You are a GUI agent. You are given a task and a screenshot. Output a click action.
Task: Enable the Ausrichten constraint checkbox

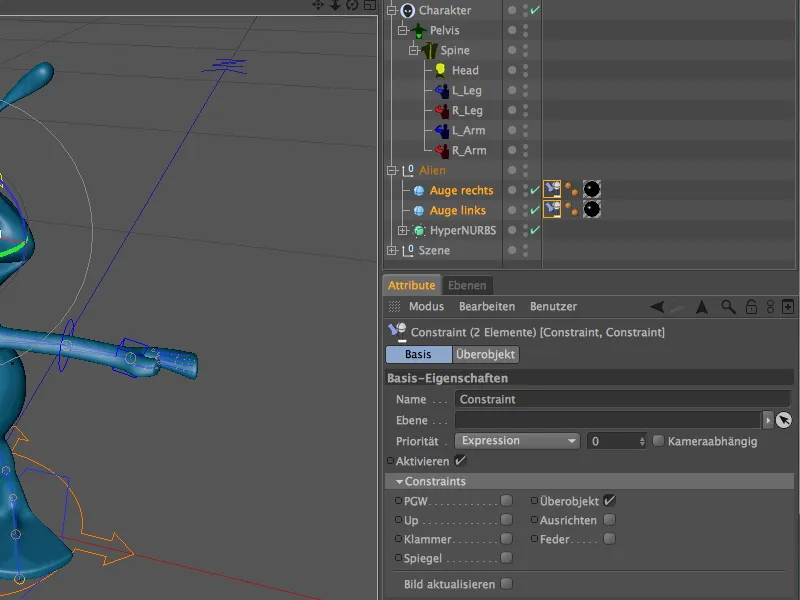tap(610, 519)
